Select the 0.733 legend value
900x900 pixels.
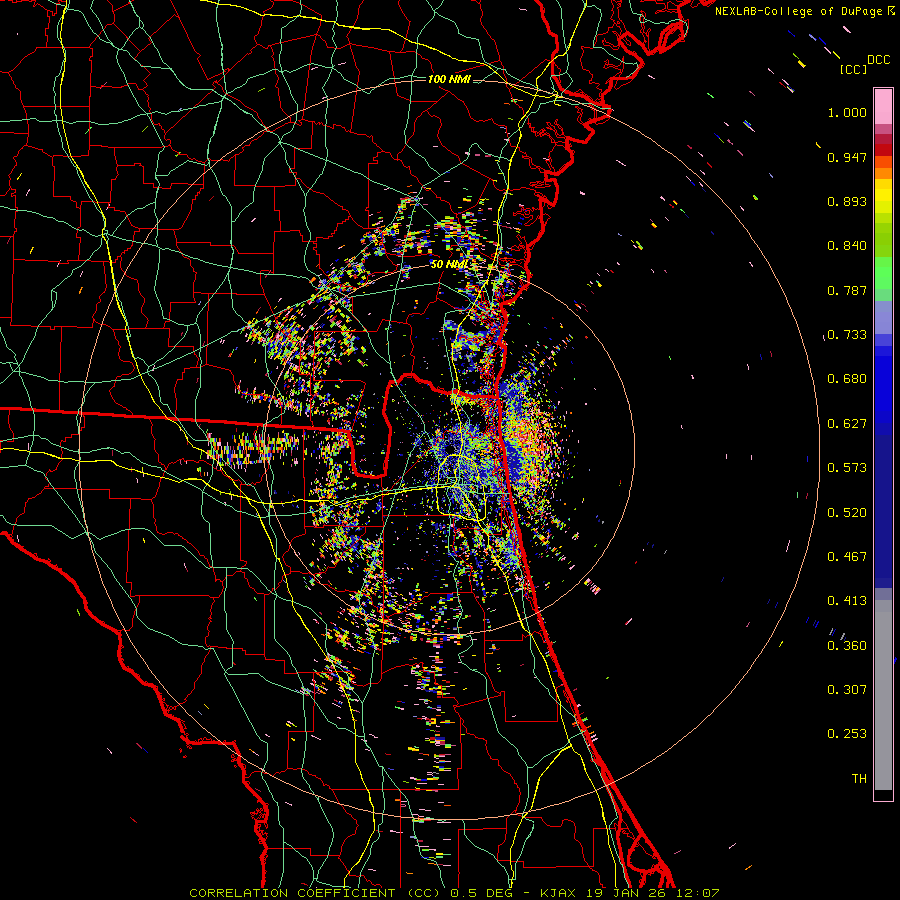tap(847, 335)
